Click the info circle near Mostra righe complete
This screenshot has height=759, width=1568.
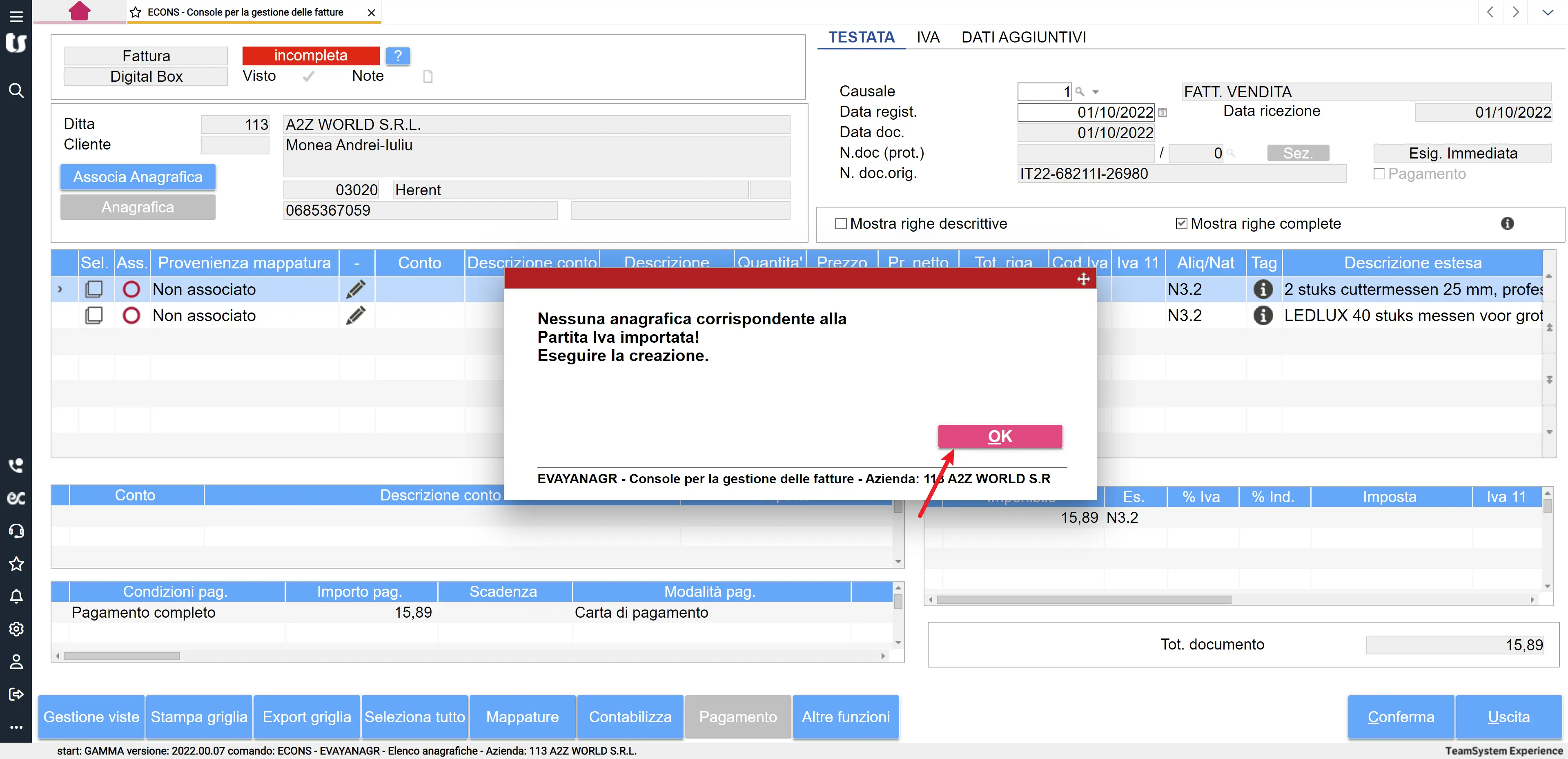tap(1507, 223)
